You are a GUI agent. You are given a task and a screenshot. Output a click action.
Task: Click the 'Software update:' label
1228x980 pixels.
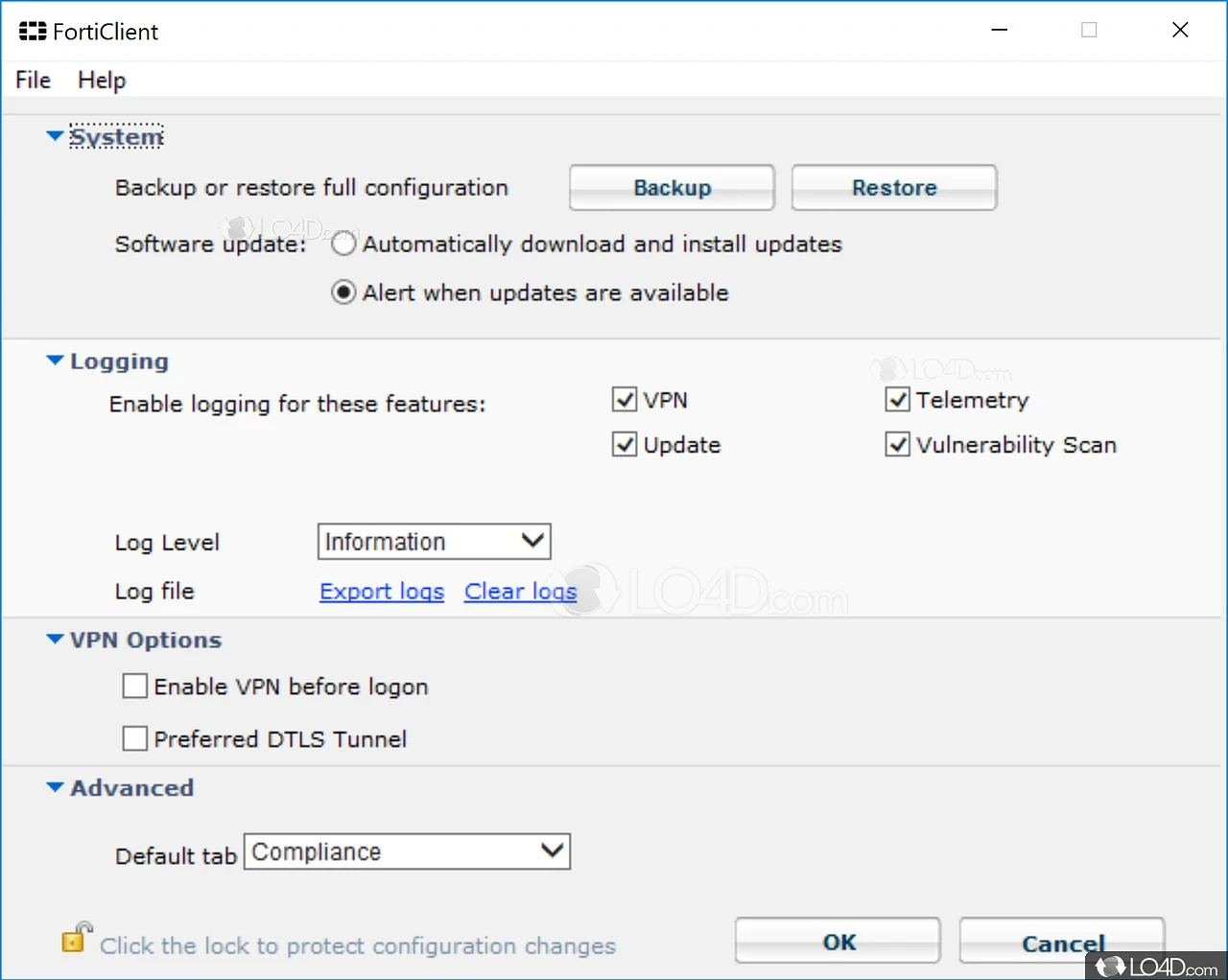[x=211, y=245]
